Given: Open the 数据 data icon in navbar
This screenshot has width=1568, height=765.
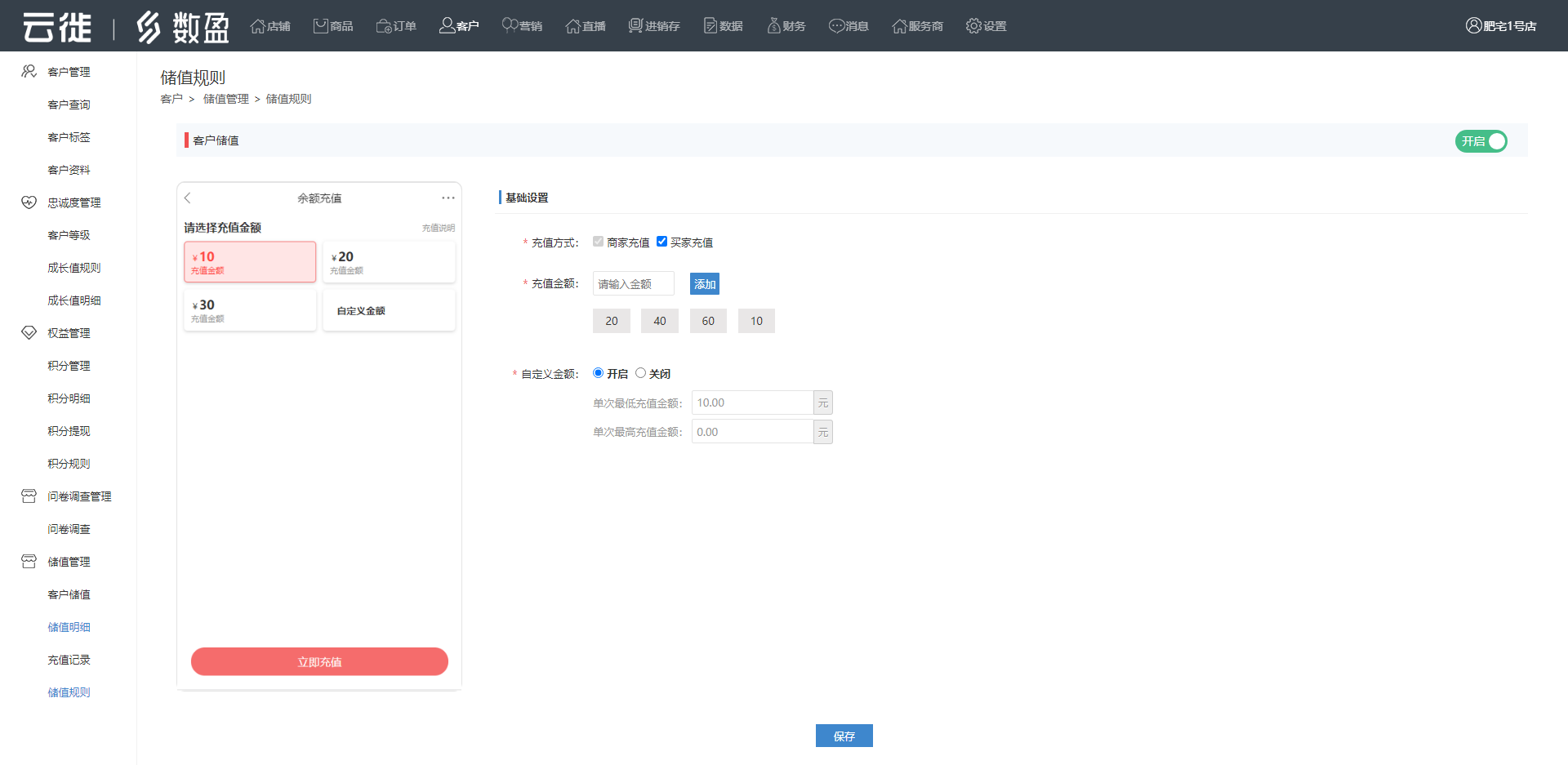Looking at the screenshot, I should [710, 26].
